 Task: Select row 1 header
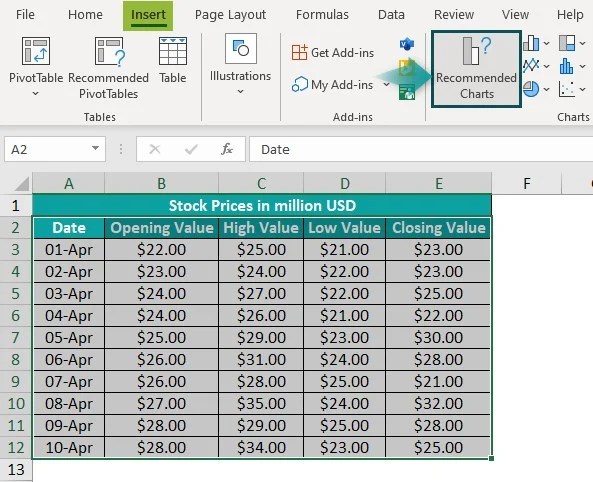[x=16, y=205]
